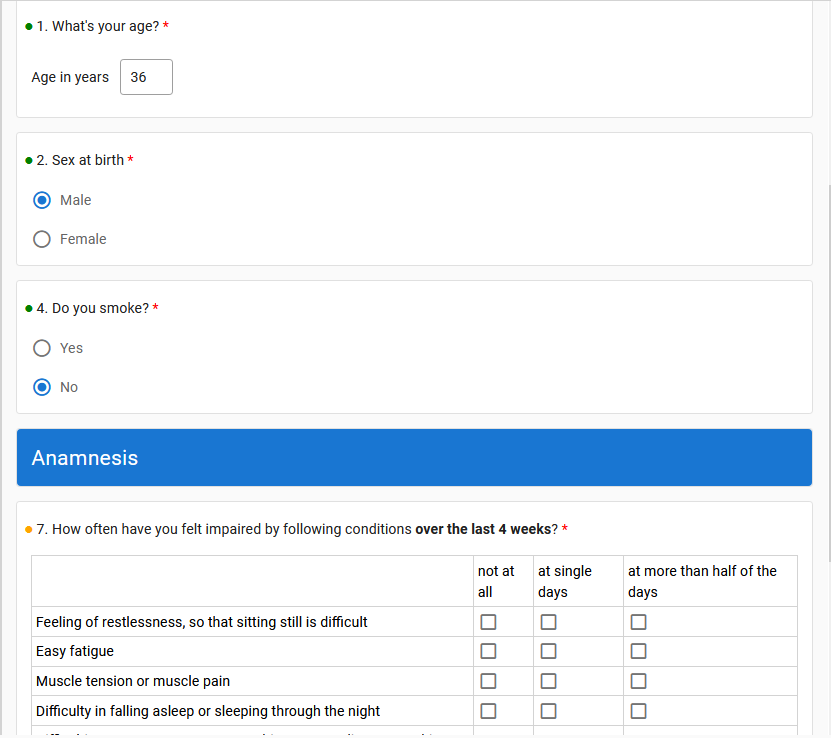The image size is (831, 738).
Task: Check 'at single days' for restlessness
Action: point(548,621)
